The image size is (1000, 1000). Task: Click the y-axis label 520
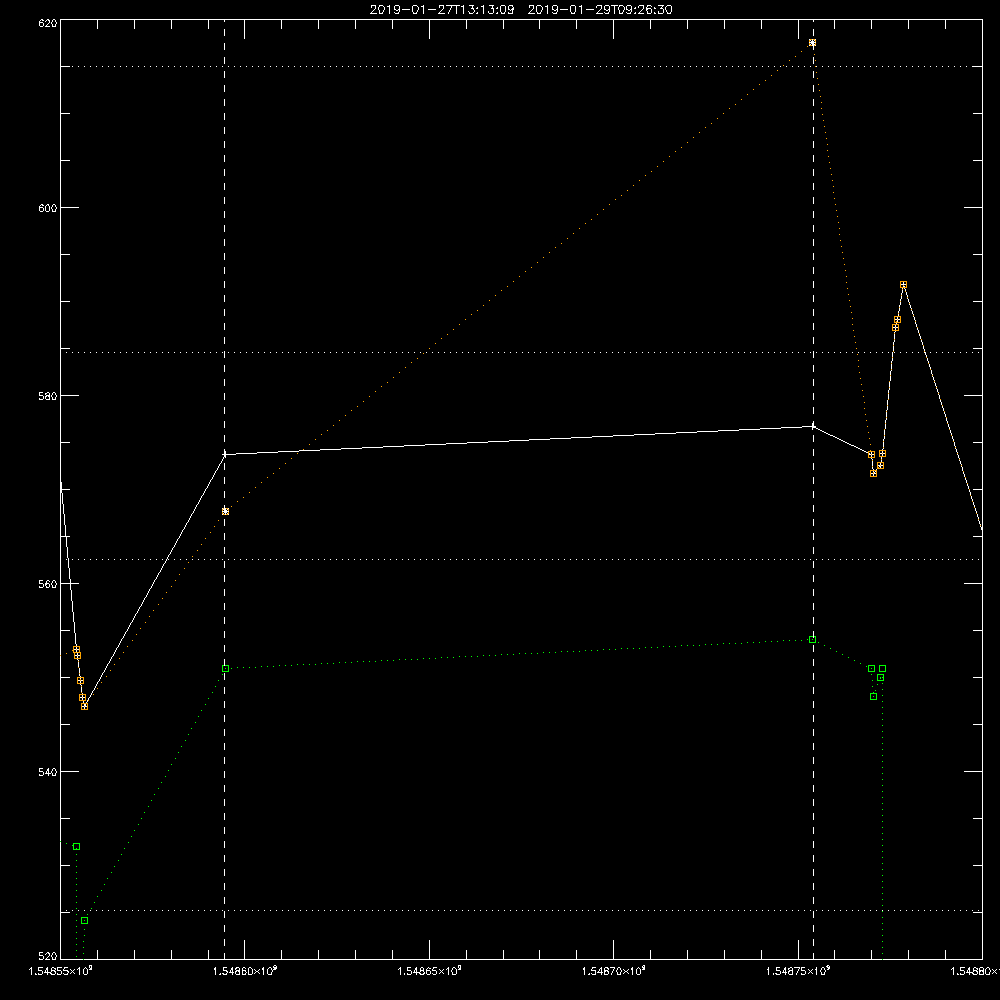pyautogui.click(x=48, y=956)
